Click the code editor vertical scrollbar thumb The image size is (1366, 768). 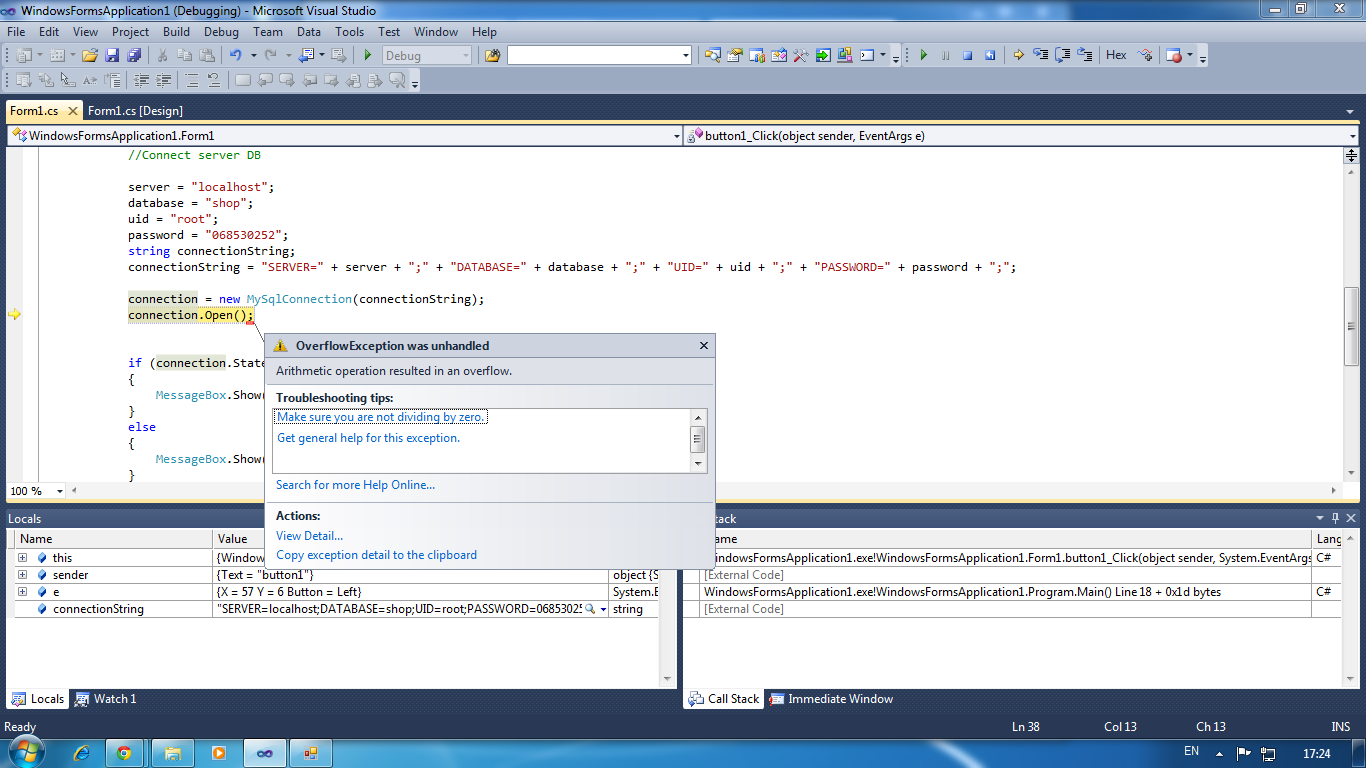pyautogui.click(x=1351, y=325)
